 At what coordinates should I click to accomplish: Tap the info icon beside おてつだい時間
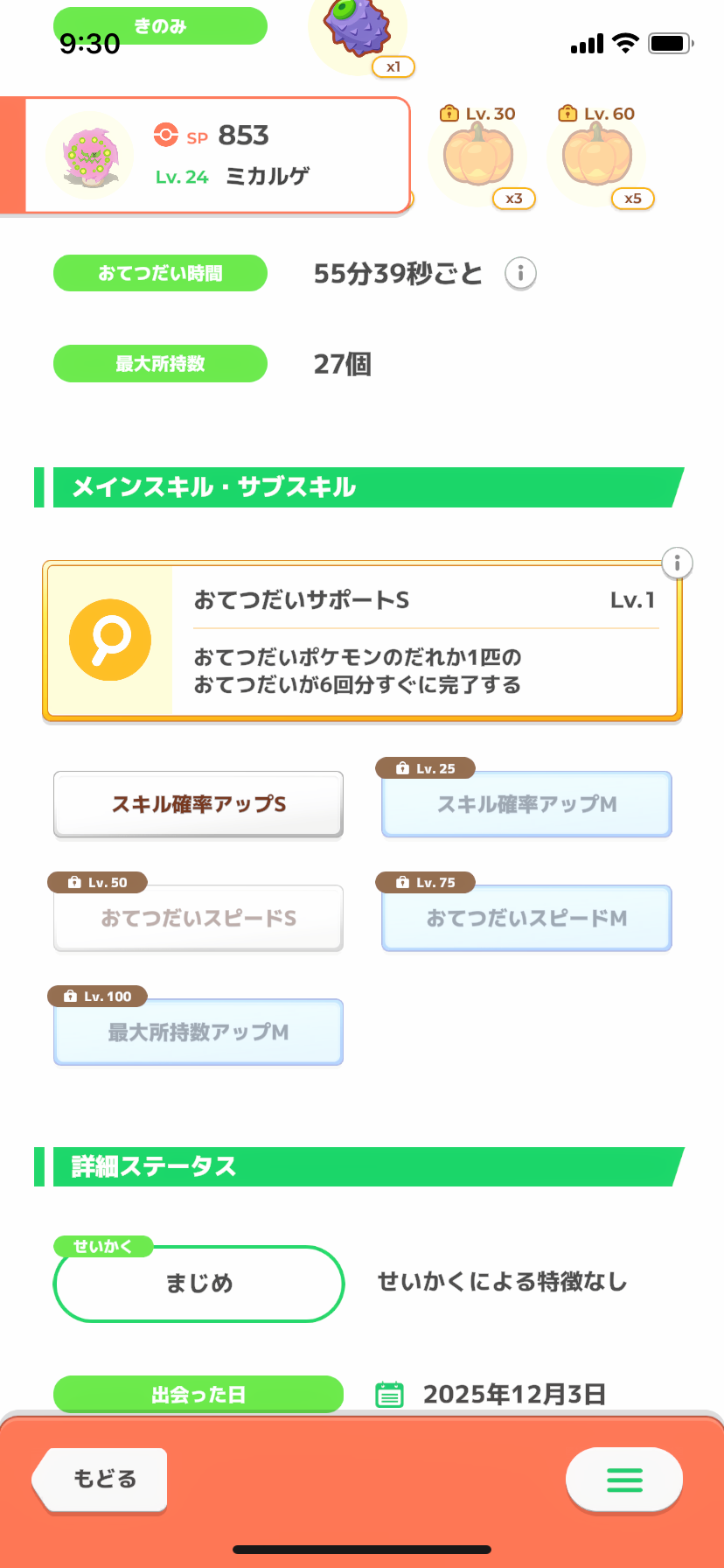coord(520,273)
